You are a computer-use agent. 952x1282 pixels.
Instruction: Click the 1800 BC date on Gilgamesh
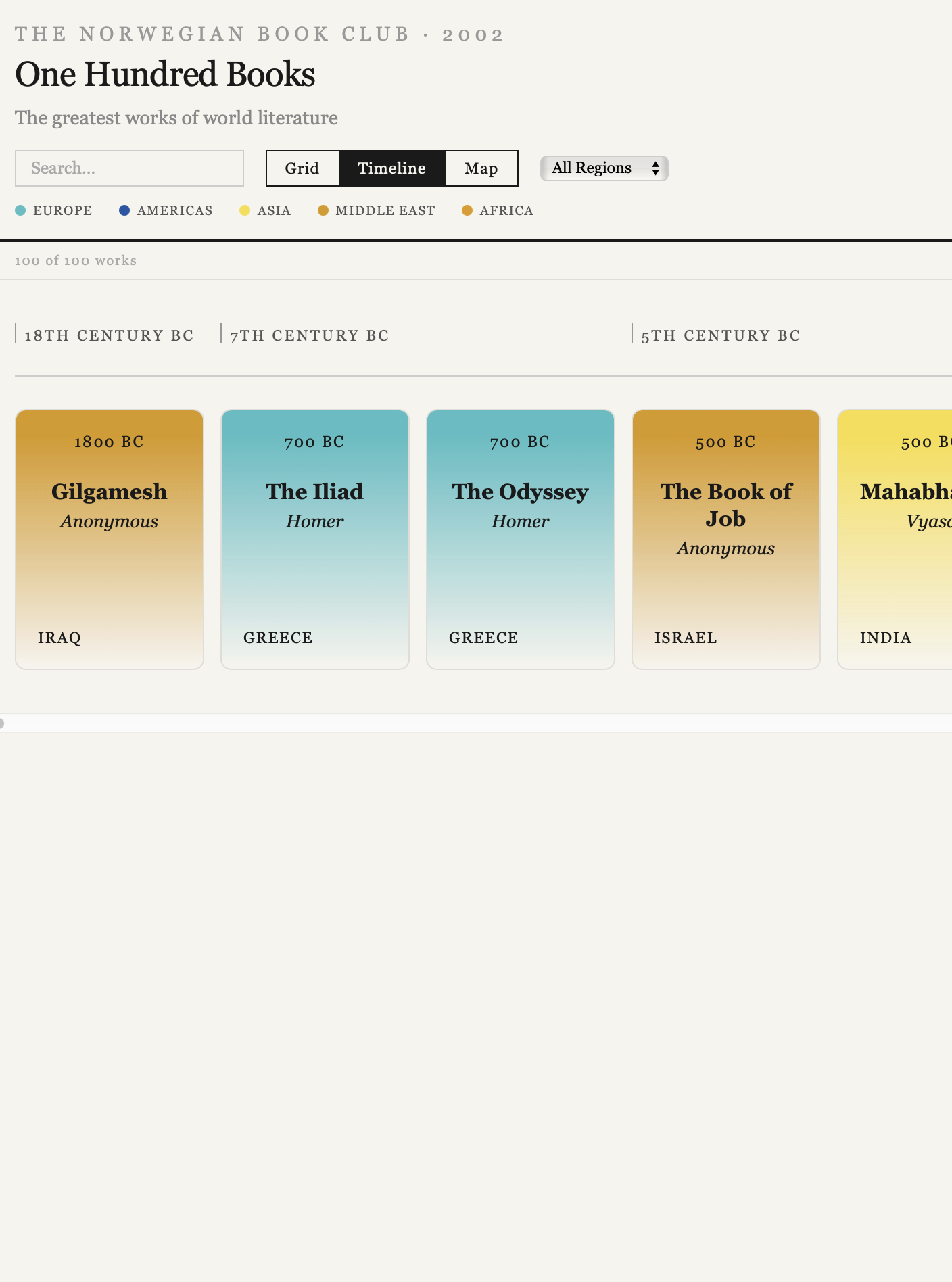click(110, 442)
